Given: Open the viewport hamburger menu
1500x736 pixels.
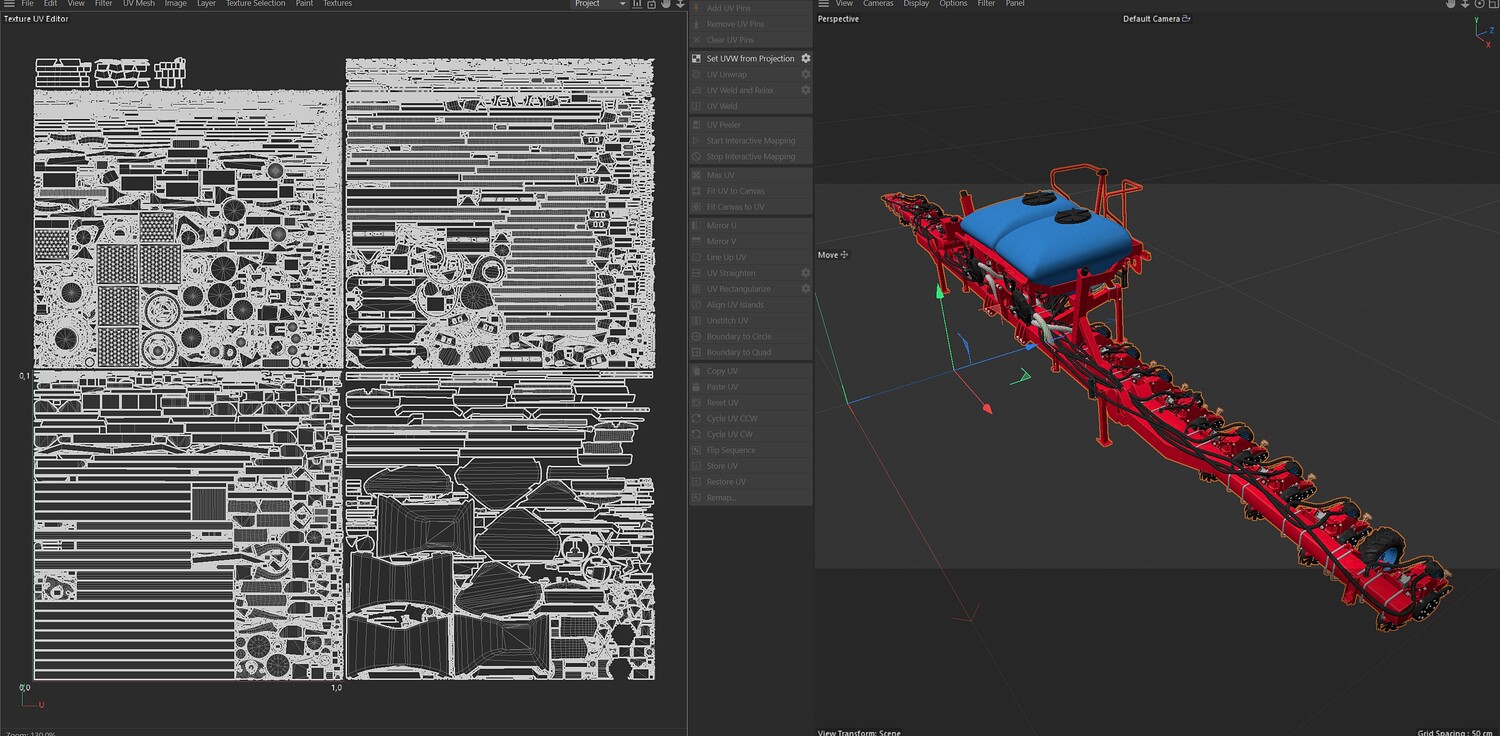Looking at the screenshot, I should click(x=823, y=4).
